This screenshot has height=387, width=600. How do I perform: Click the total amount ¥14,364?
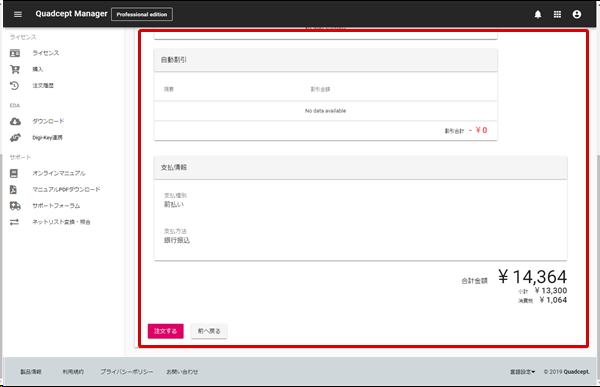(x=533, y=276)
